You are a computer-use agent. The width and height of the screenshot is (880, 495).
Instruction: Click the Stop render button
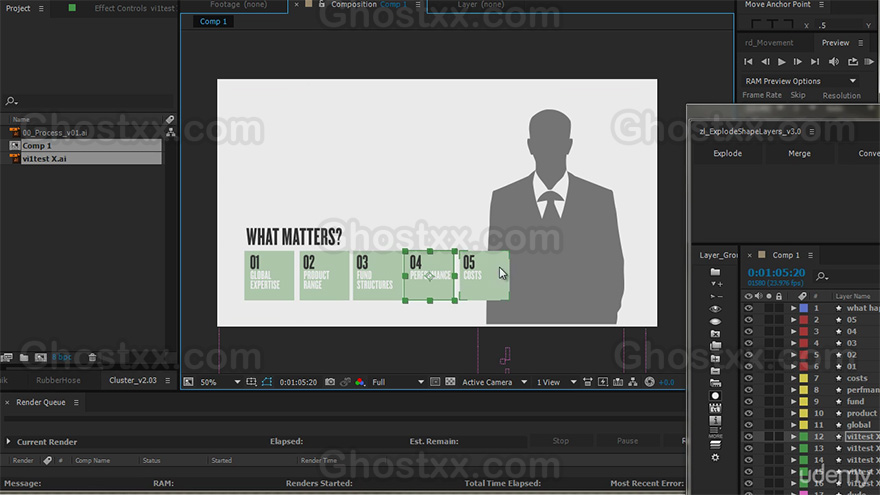[x=560, y=441]
